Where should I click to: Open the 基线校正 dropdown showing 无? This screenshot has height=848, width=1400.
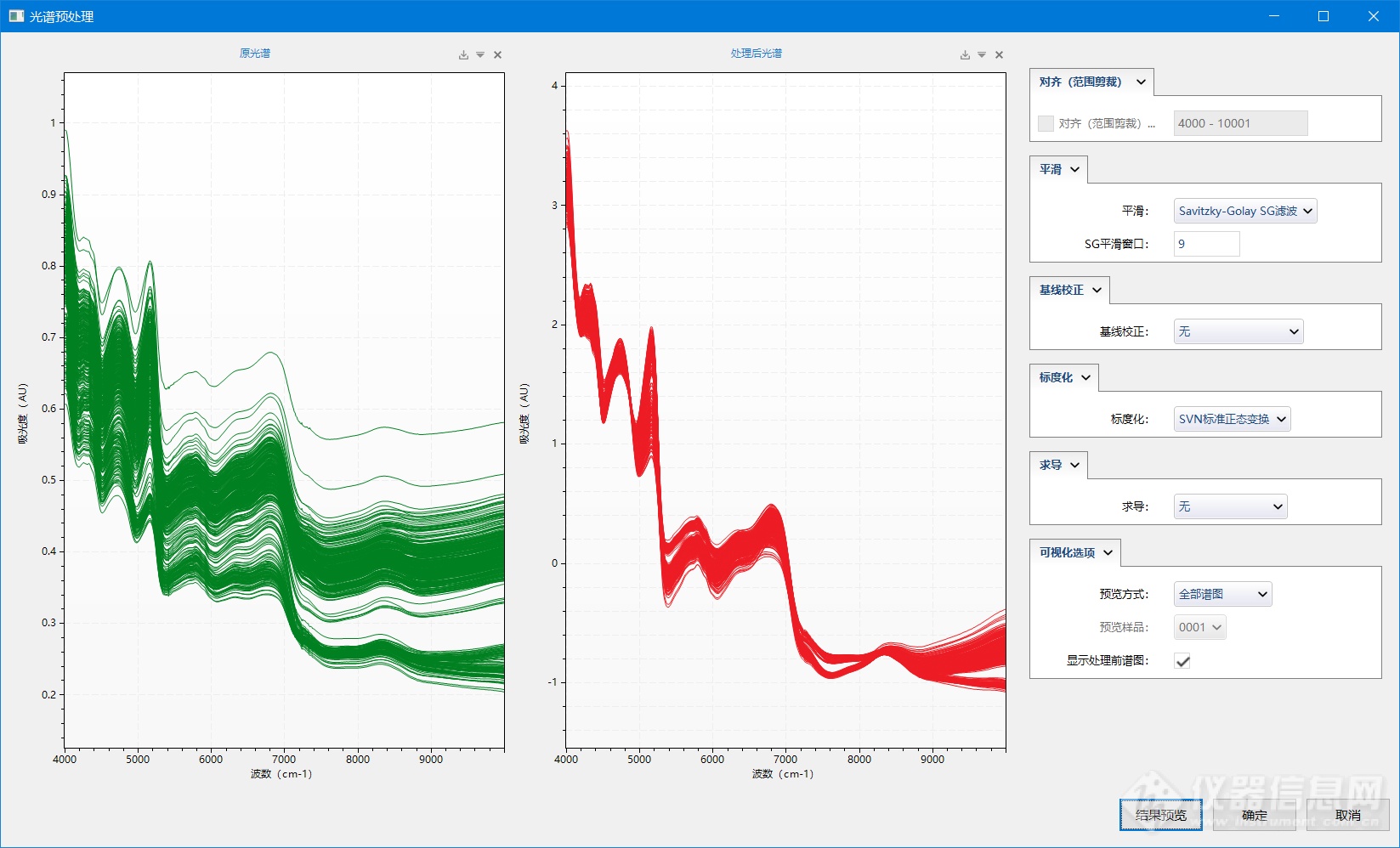1238,331
